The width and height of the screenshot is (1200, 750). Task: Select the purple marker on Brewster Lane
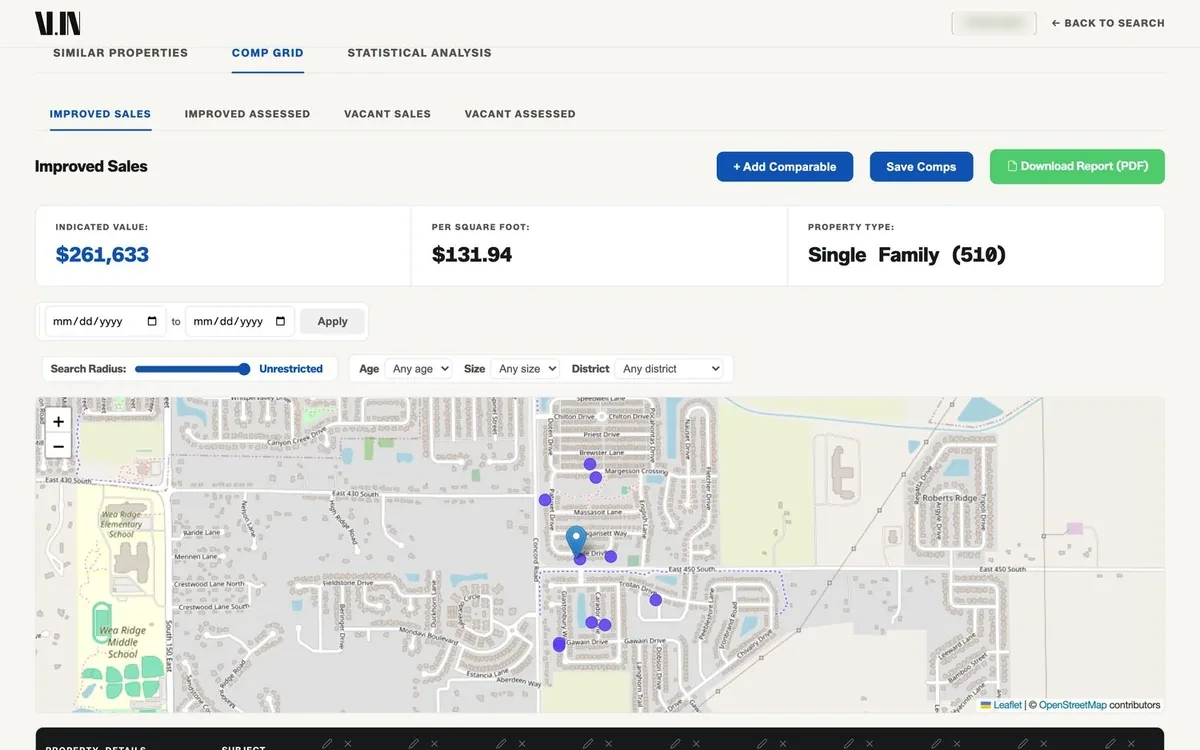(590, 464)
